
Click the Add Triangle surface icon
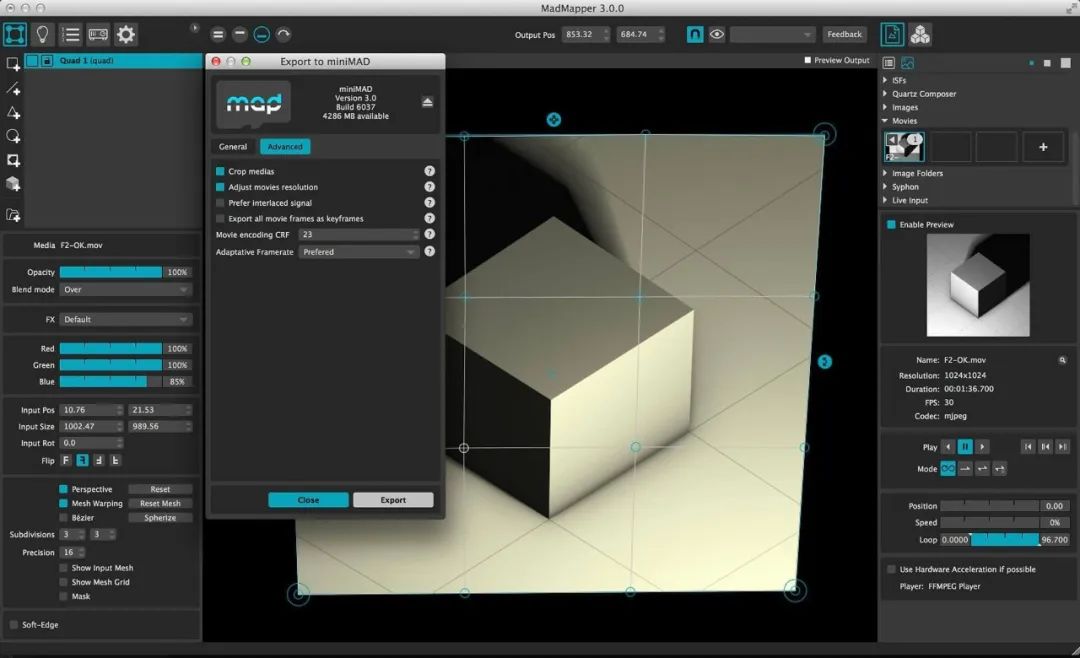13,112
